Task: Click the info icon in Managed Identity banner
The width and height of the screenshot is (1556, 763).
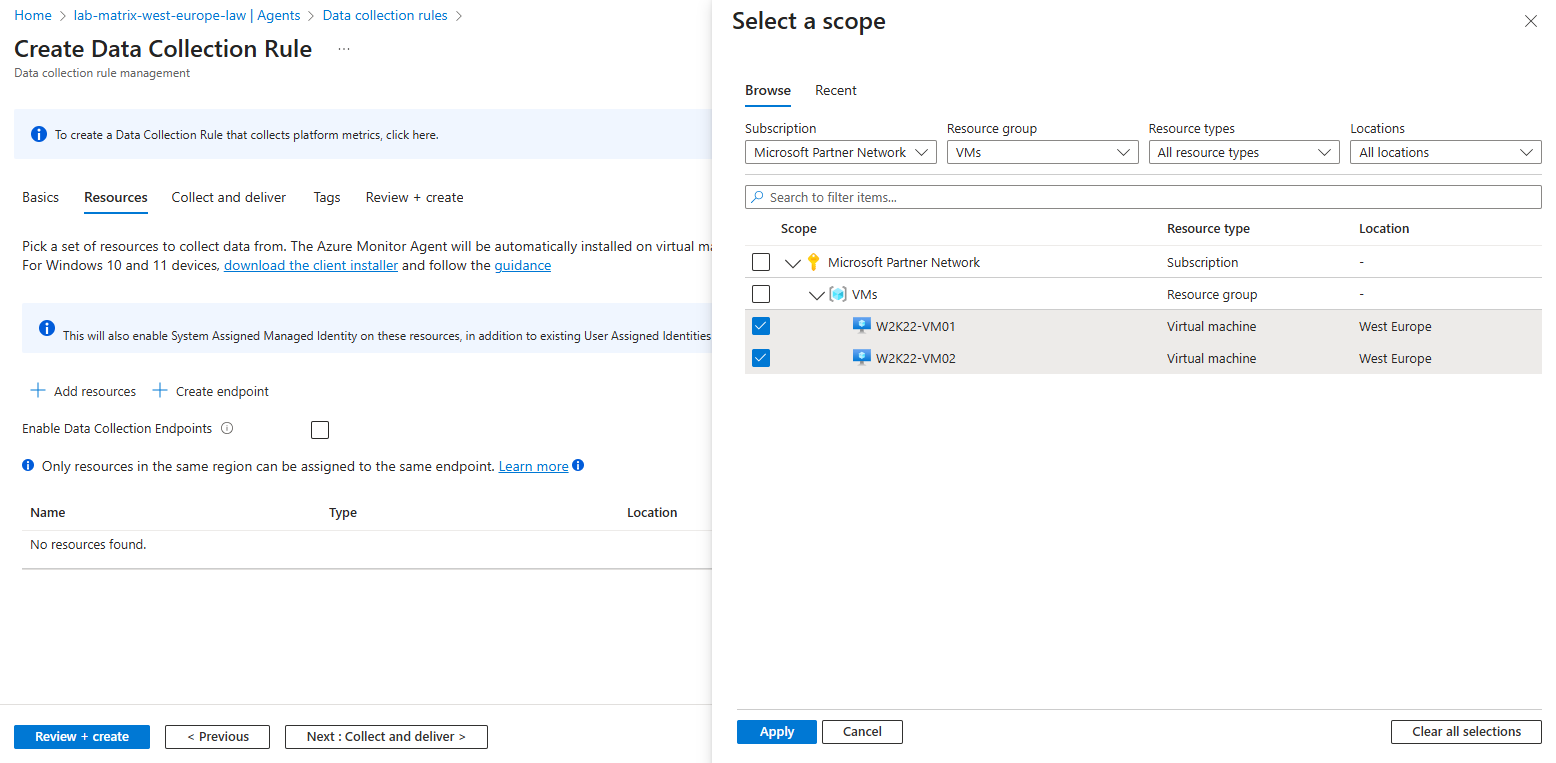Action: 46,328
